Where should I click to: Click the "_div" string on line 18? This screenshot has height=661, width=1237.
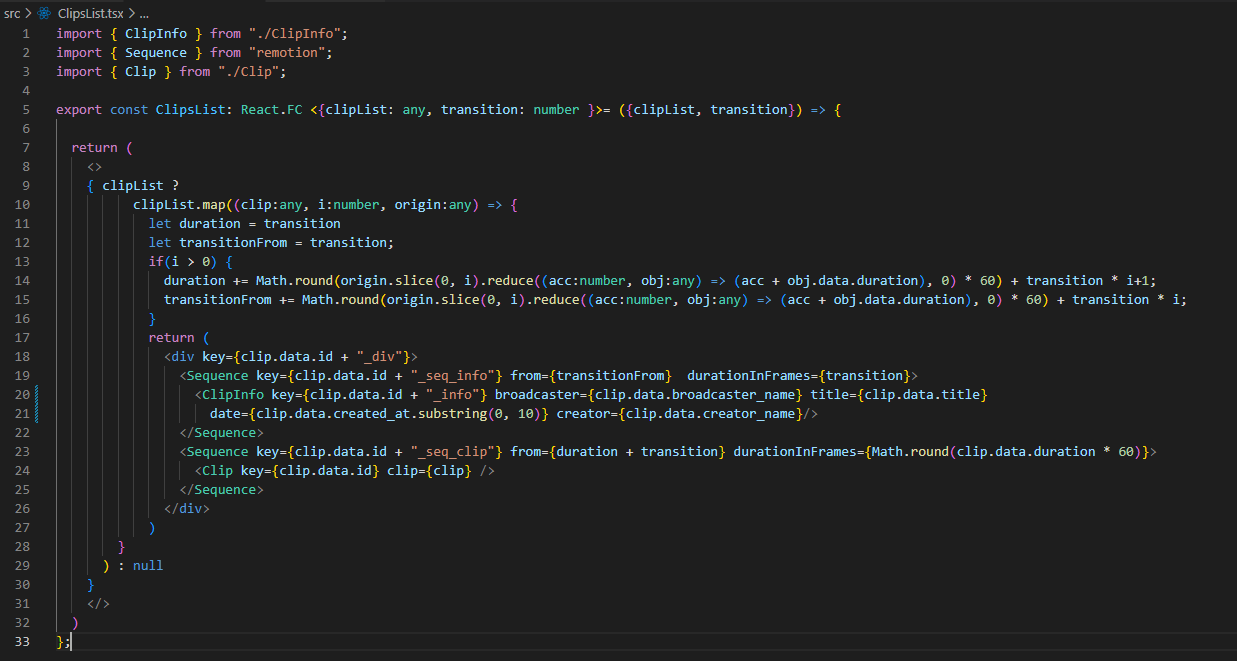tap(379, 356)
